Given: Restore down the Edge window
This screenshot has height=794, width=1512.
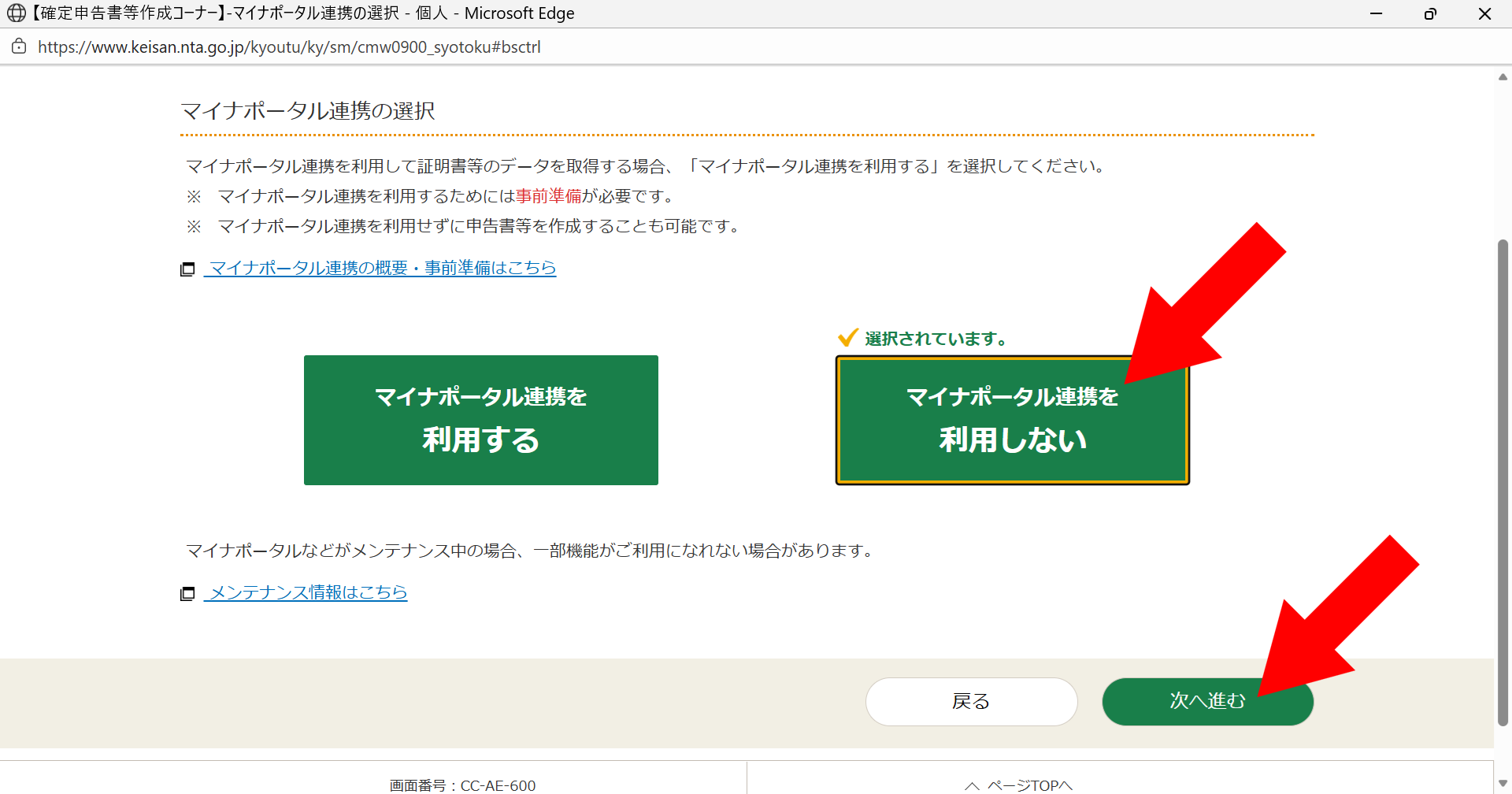Looking at the screenshot, I should click(1430, 13).
